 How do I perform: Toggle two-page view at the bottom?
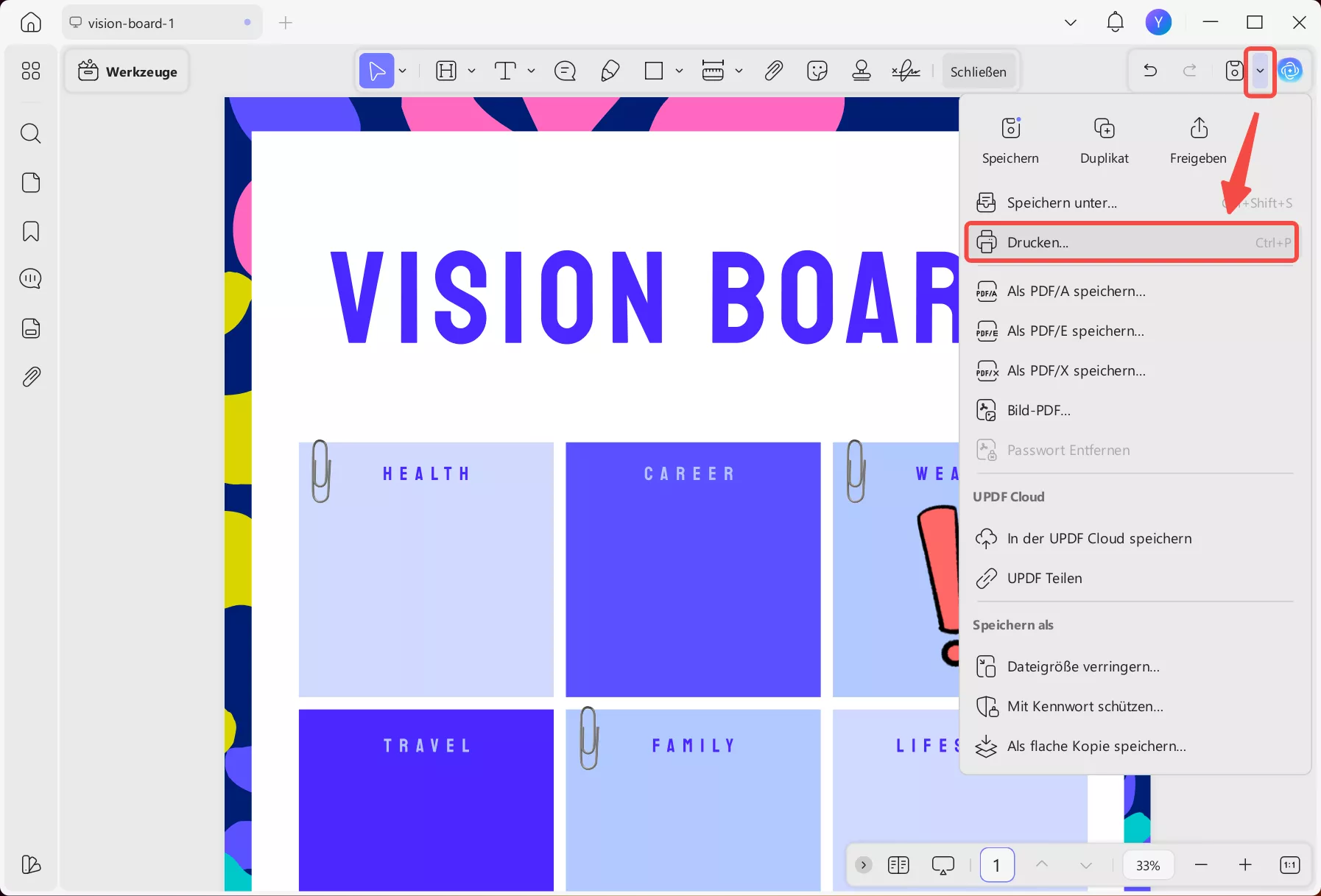pos(898,865)
